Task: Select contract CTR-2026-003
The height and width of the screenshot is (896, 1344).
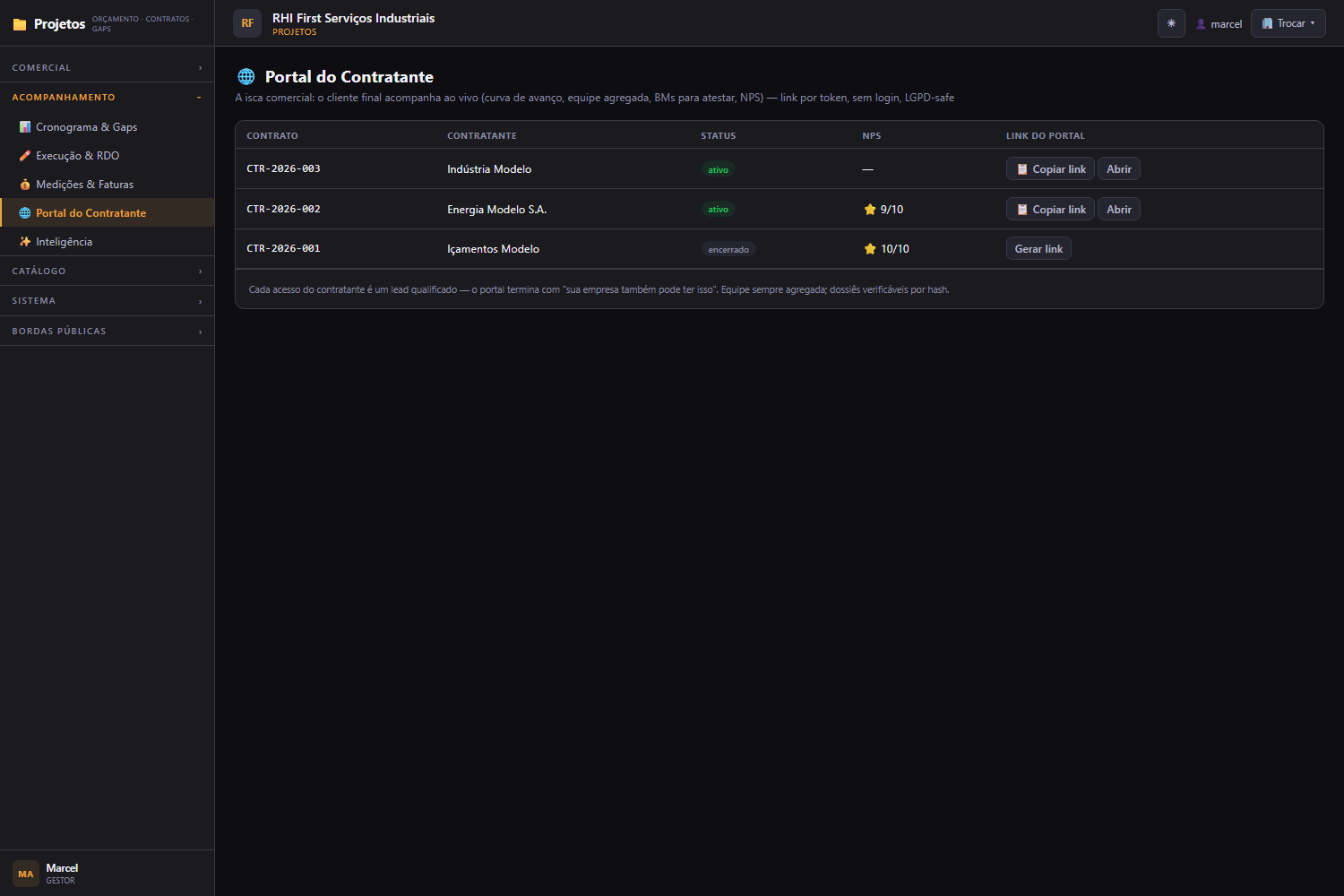Action: 283,168
